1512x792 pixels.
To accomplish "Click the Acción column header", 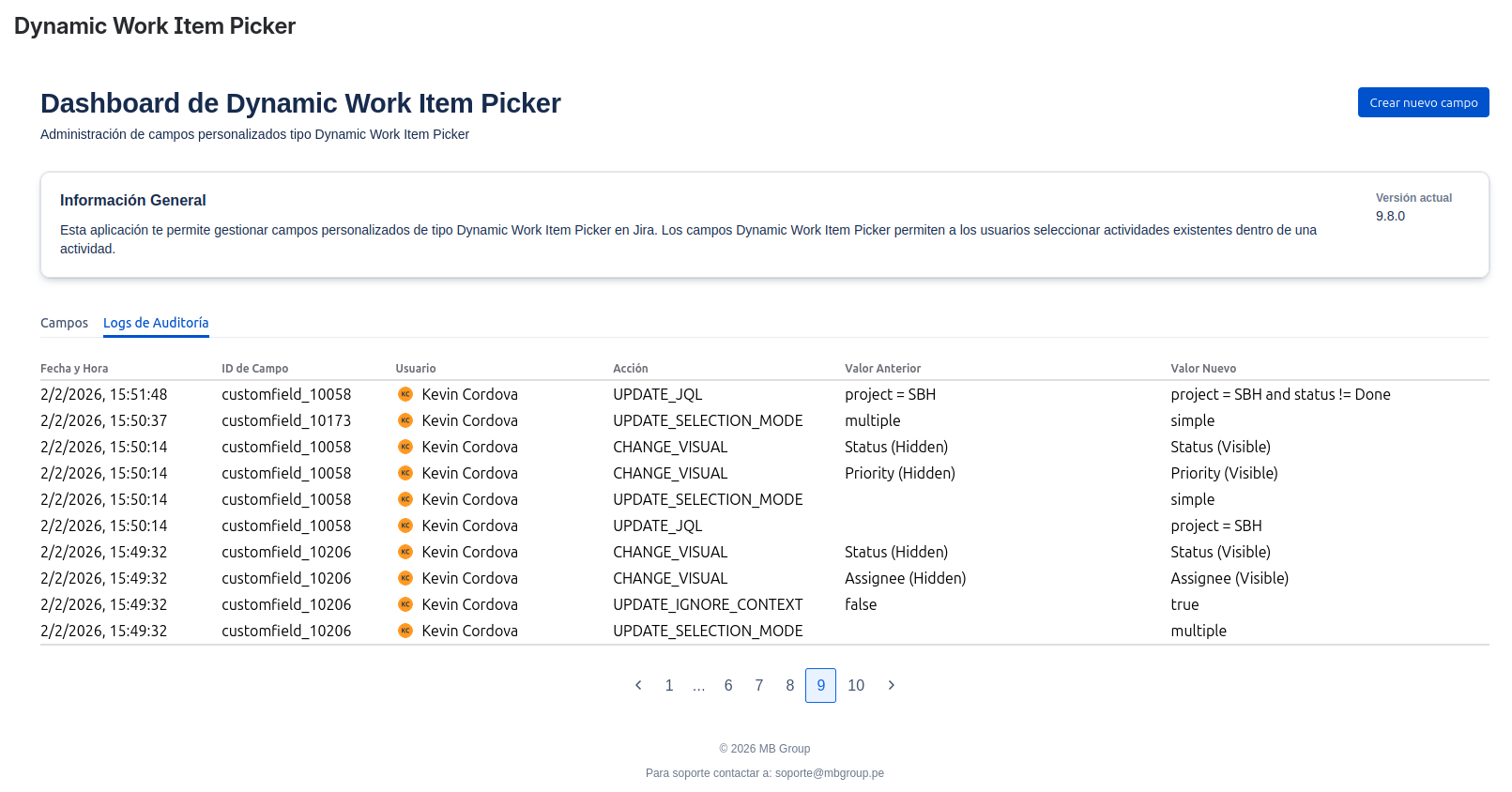I will (631, 369).
